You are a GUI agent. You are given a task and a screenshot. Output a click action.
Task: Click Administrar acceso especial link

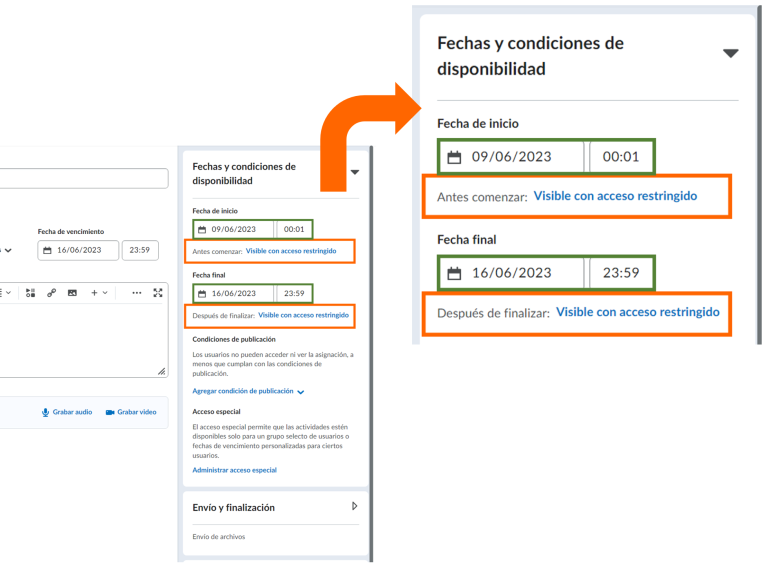click(234, 470)
